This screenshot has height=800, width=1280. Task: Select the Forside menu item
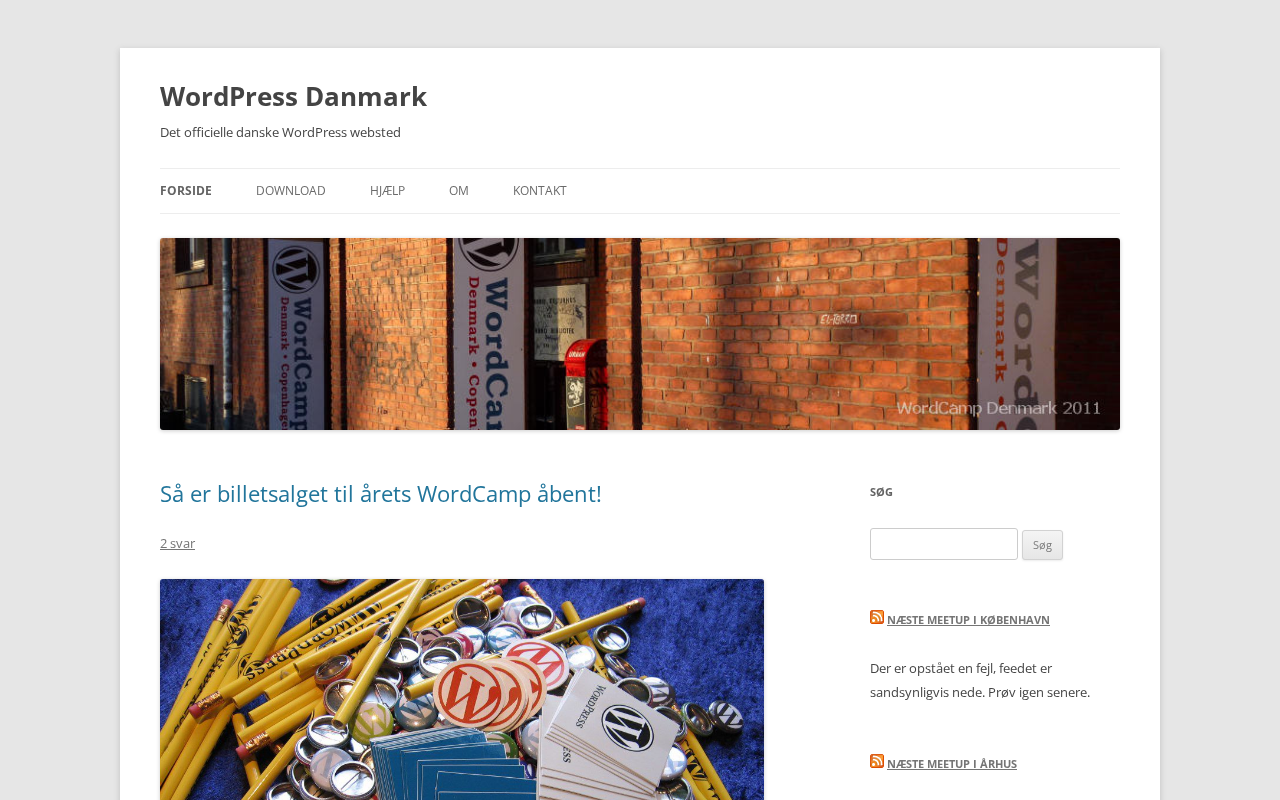pos(186,191)
